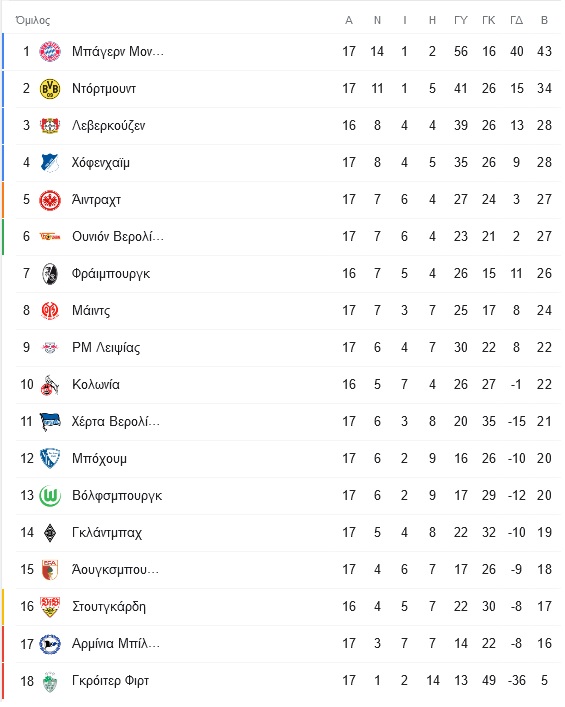Open team link Γκλάντμπαχ
Screen dimensions: 565x707
pos(107,533)
